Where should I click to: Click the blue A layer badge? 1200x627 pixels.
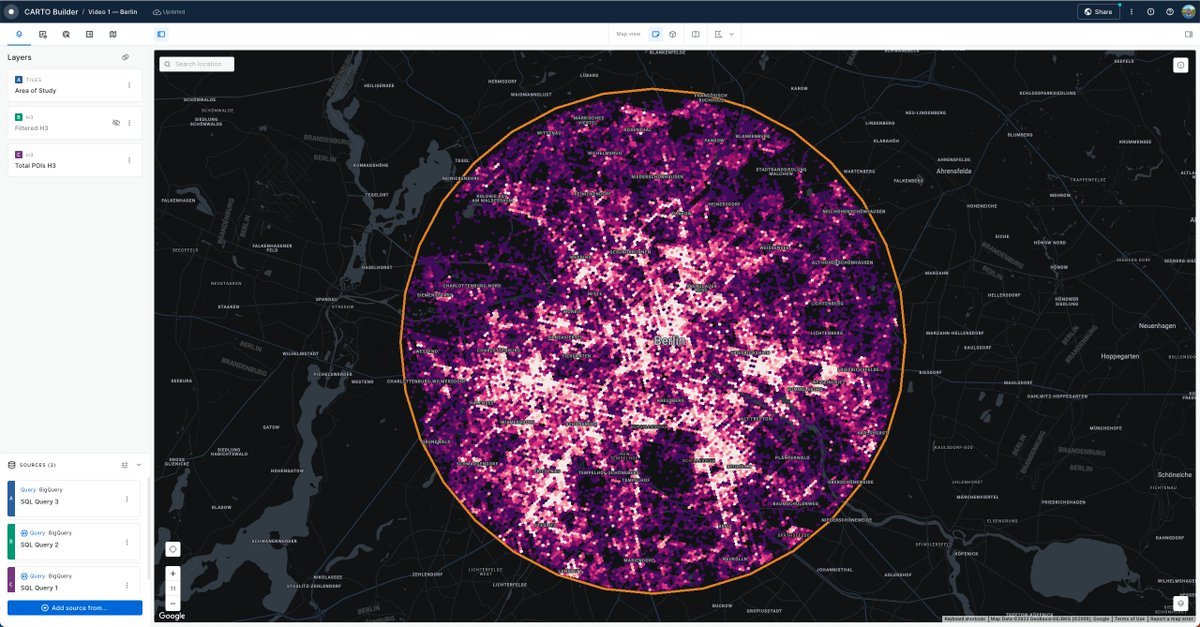click(x=19, y=79)
